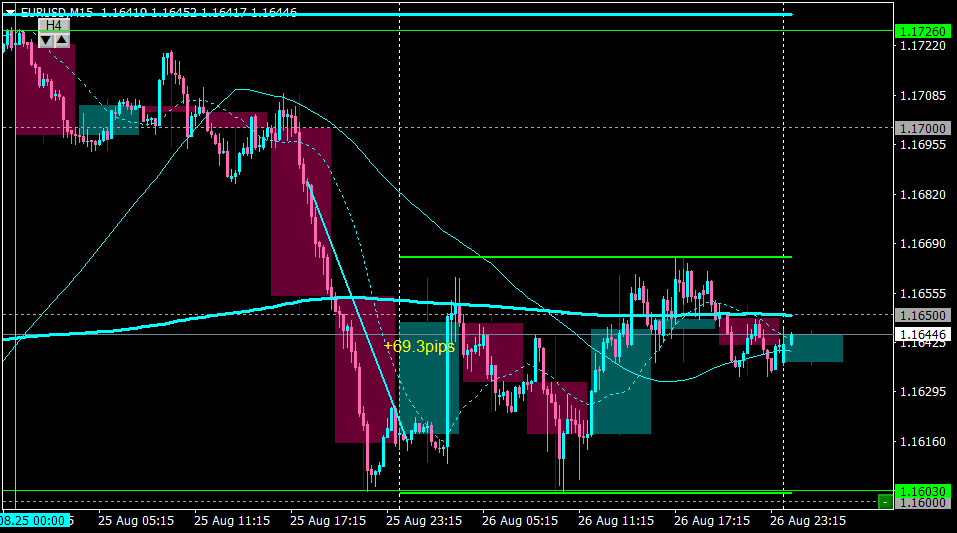Click the down arrow under H4
Viewport: 957px width, 533px height.
click(46, 40)
